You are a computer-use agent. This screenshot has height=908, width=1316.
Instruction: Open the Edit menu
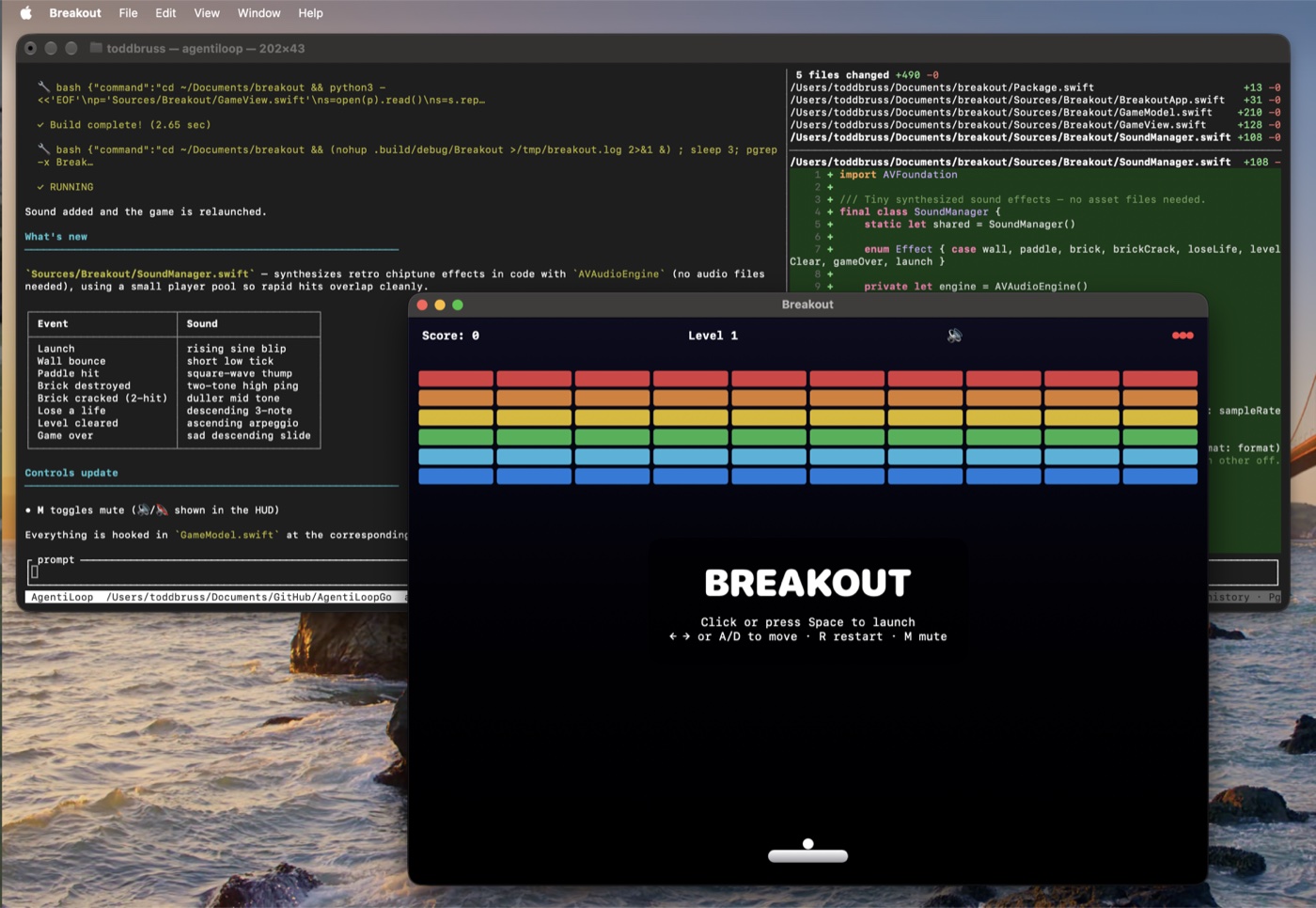coord(165,13)
